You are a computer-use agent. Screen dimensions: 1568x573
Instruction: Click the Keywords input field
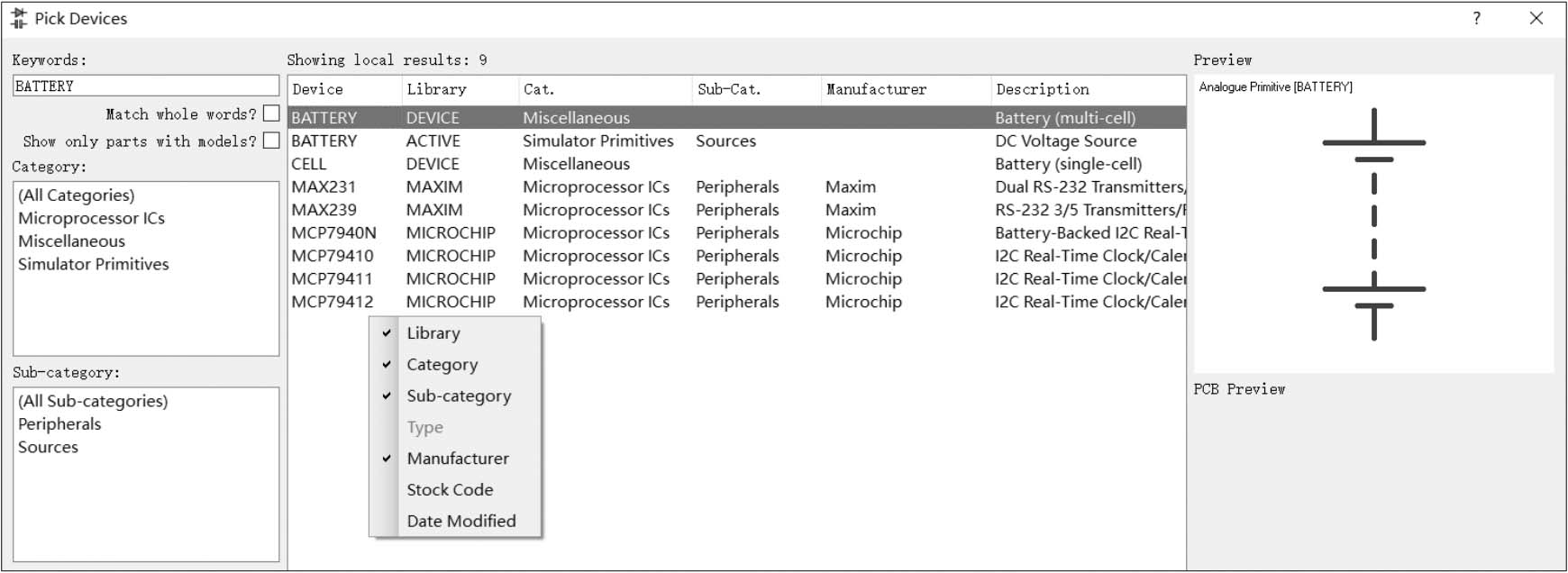(x=146, y=86)
